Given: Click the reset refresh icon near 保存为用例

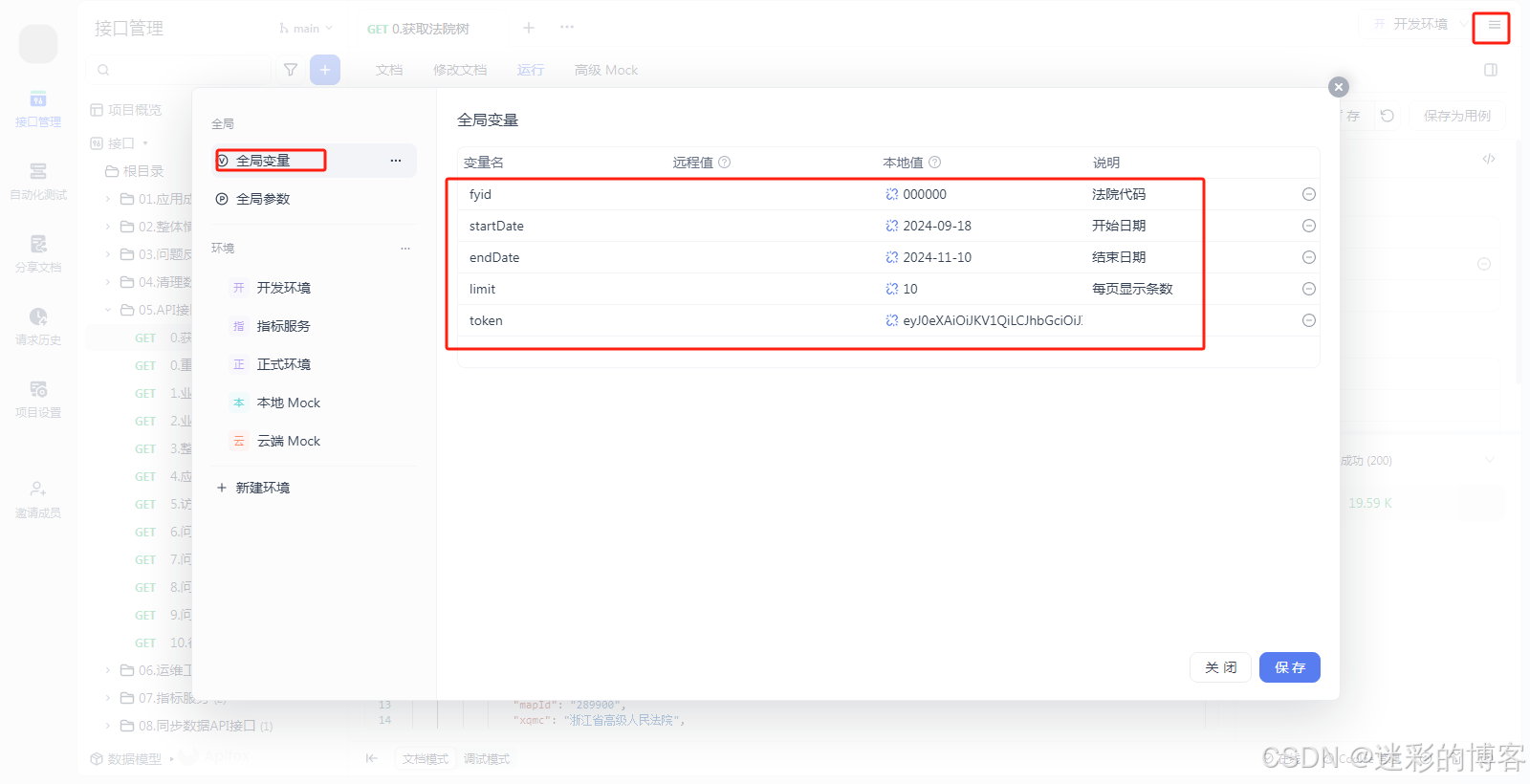Looking at the screenshot, I should pos(1388,116).
